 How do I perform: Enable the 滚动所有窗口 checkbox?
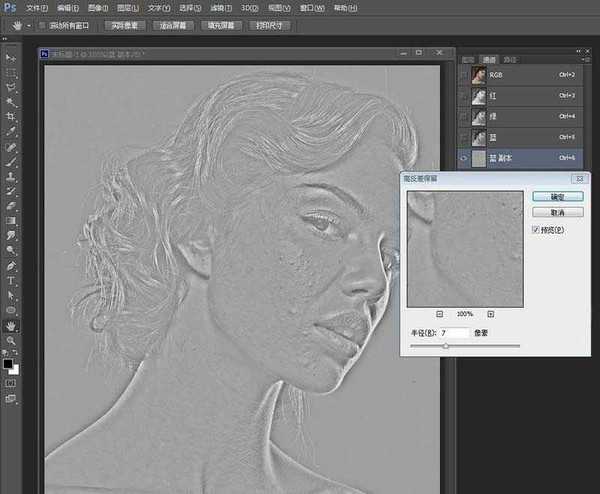click(41, 25)
